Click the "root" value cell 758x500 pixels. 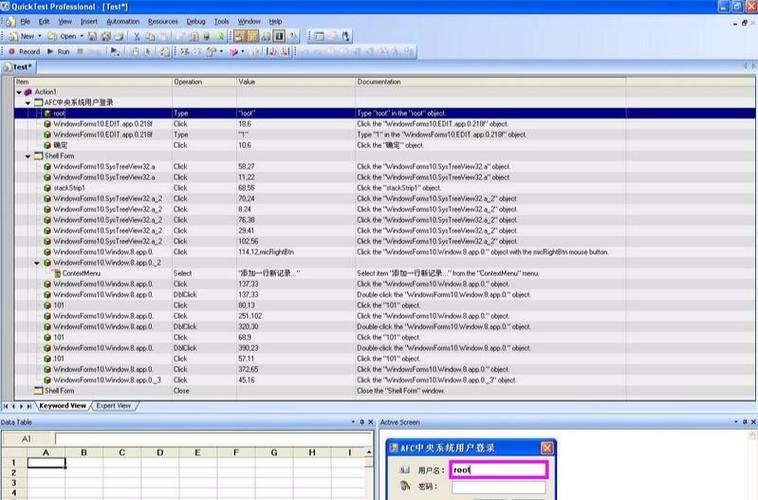pyautogui.click(x=296, y=113)
